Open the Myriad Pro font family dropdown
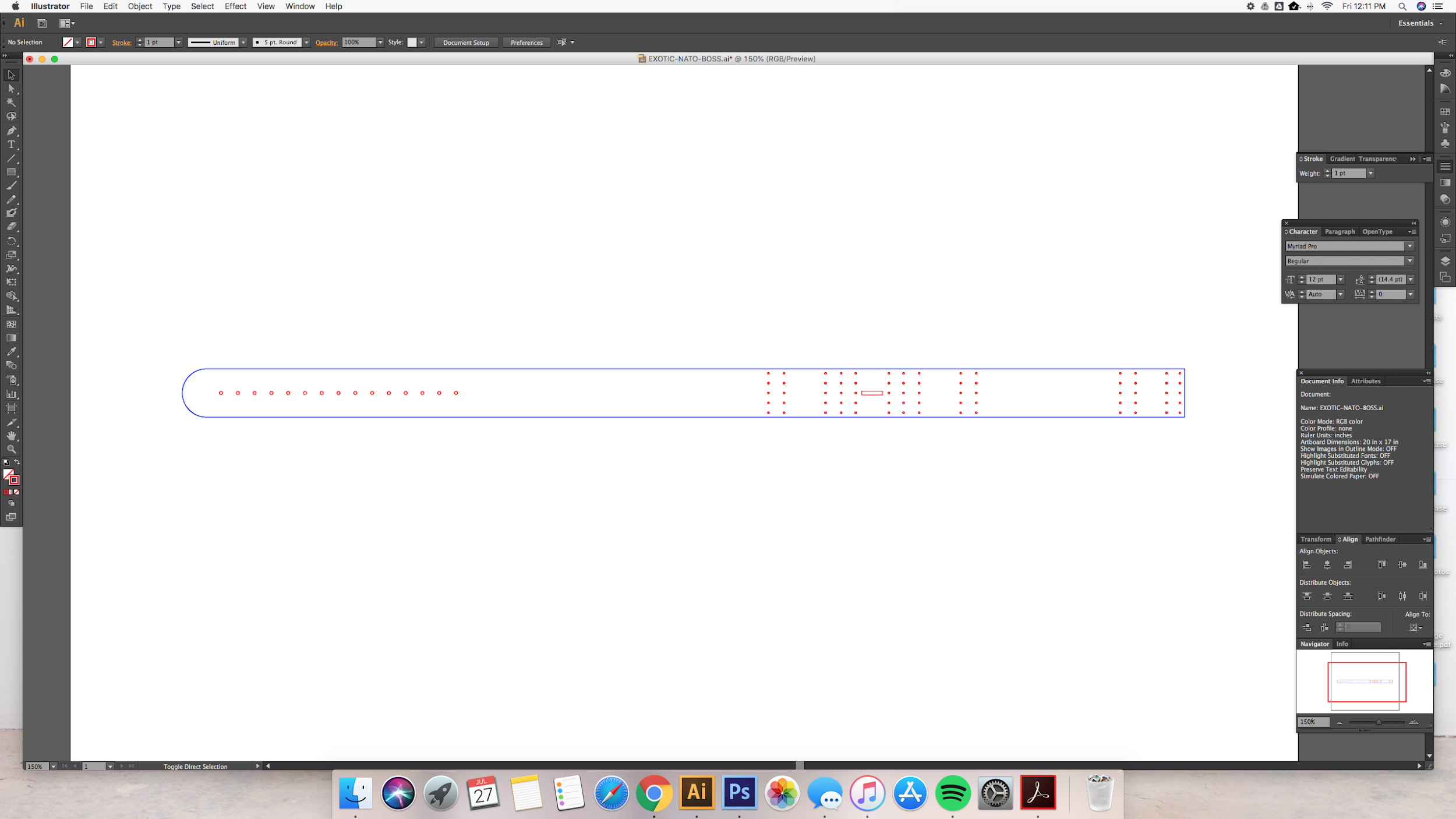Screen dimensions: 1456x819 1410,246
